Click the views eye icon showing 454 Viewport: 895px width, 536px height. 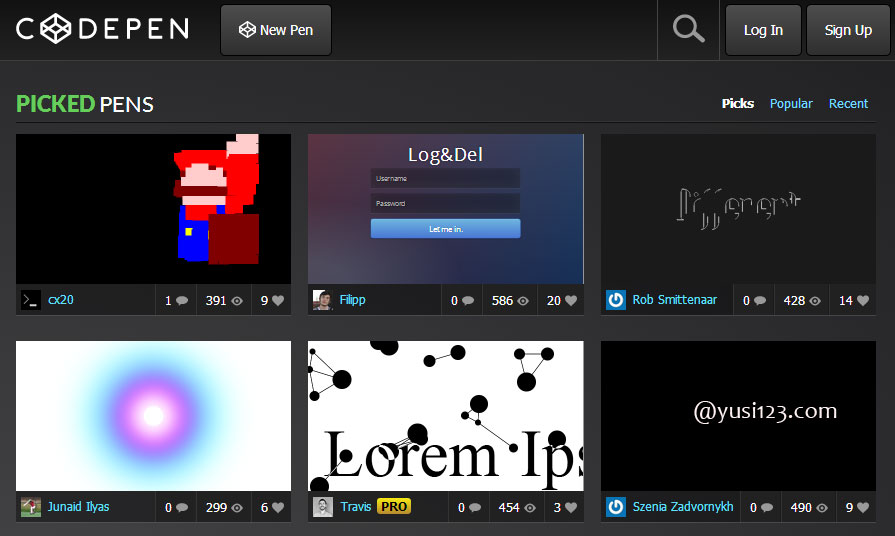pos(530,508)
